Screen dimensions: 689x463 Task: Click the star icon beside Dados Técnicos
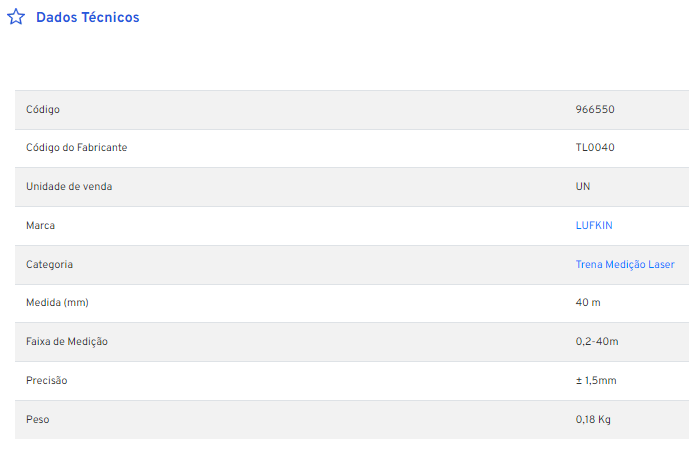(x=16, y=17)
